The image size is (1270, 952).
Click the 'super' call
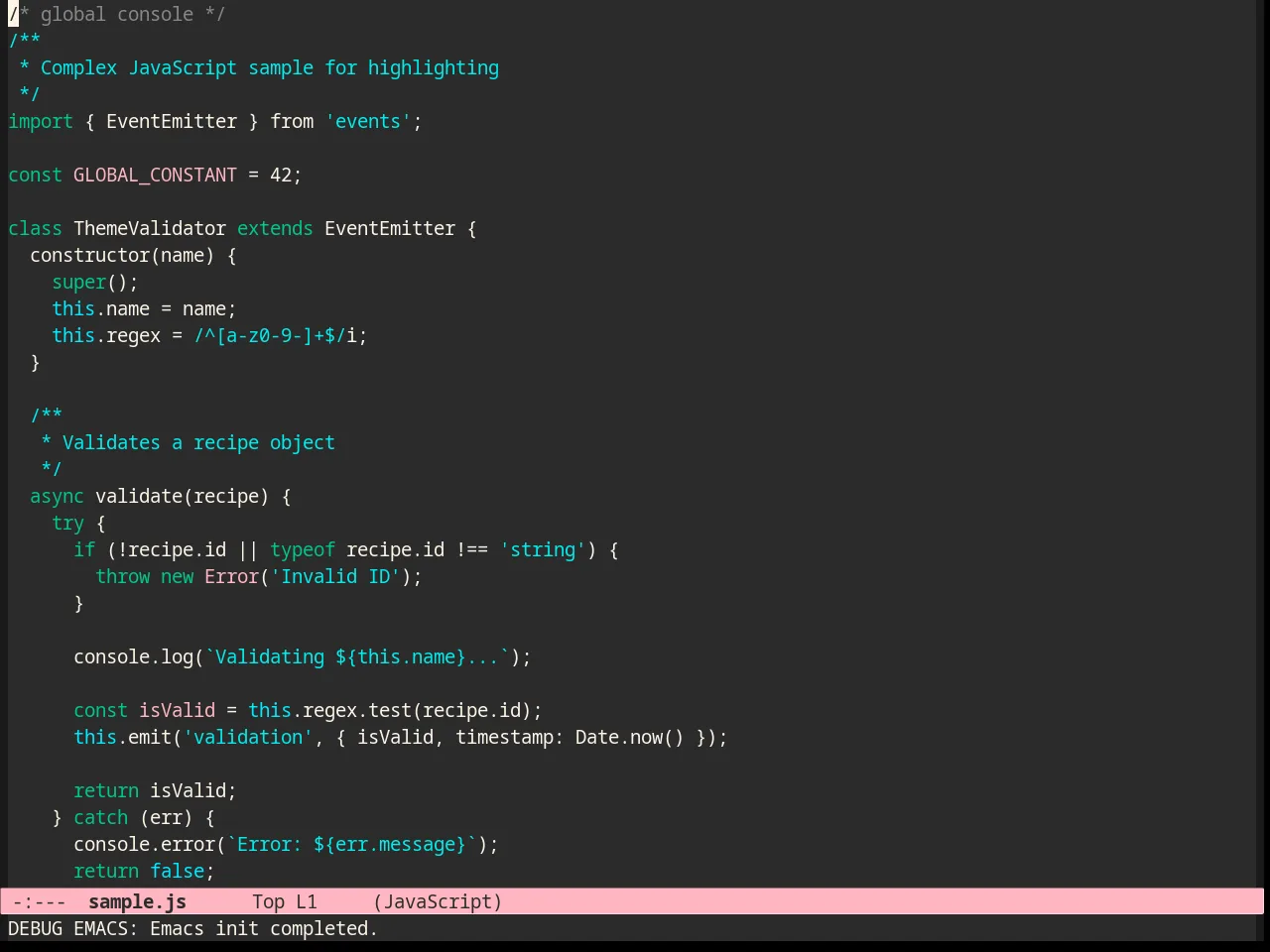[x=78, y=282]
